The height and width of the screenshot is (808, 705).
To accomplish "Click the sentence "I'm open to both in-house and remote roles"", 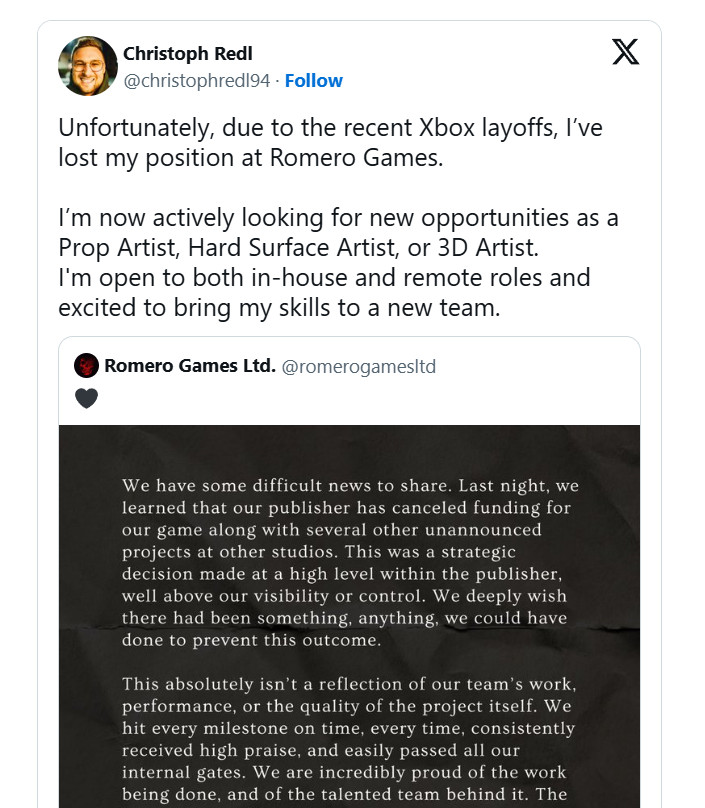I will (x=324, y=277).
